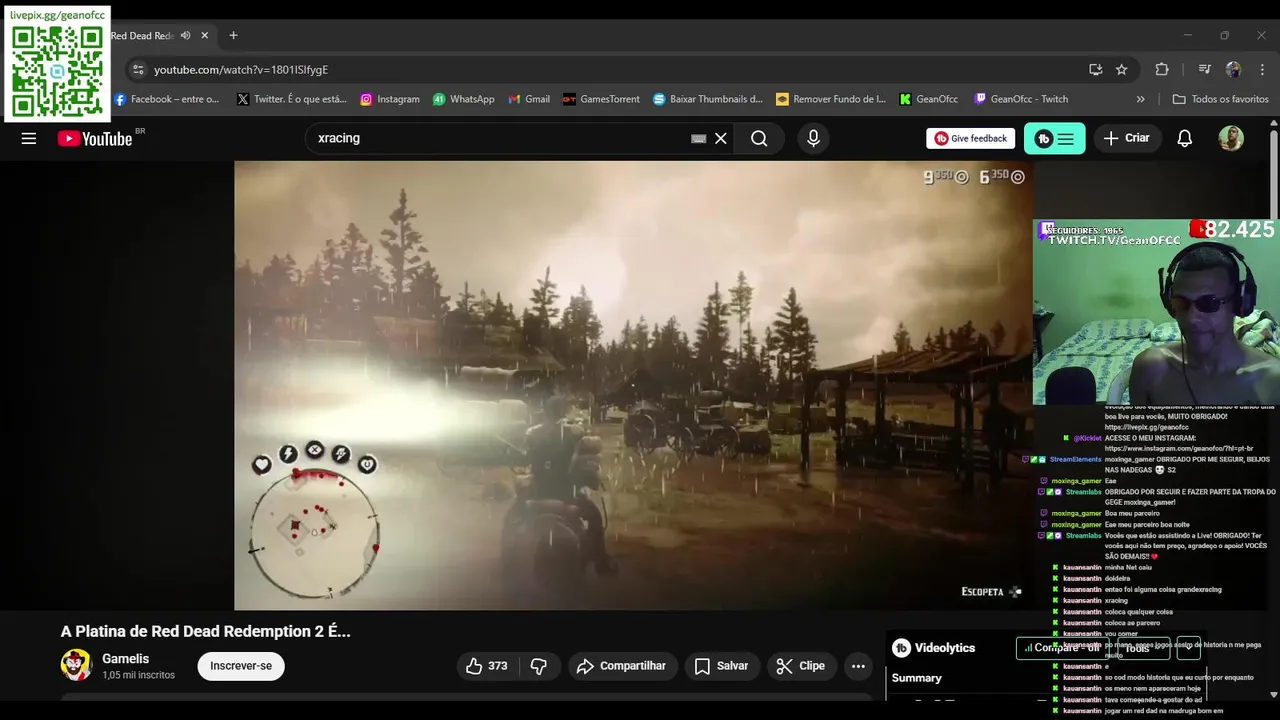Screen dimensions: 1280x720
Task: Open the YouTube guide hamburger menu
Action: [x=29, y=139]
